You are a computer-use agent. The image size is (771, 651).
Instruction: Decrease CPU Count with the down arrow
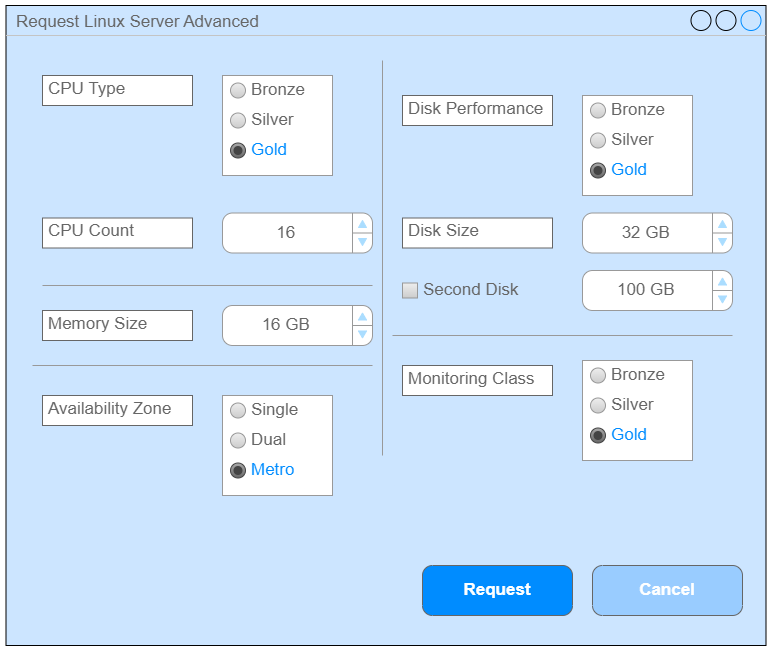point(362,242)
